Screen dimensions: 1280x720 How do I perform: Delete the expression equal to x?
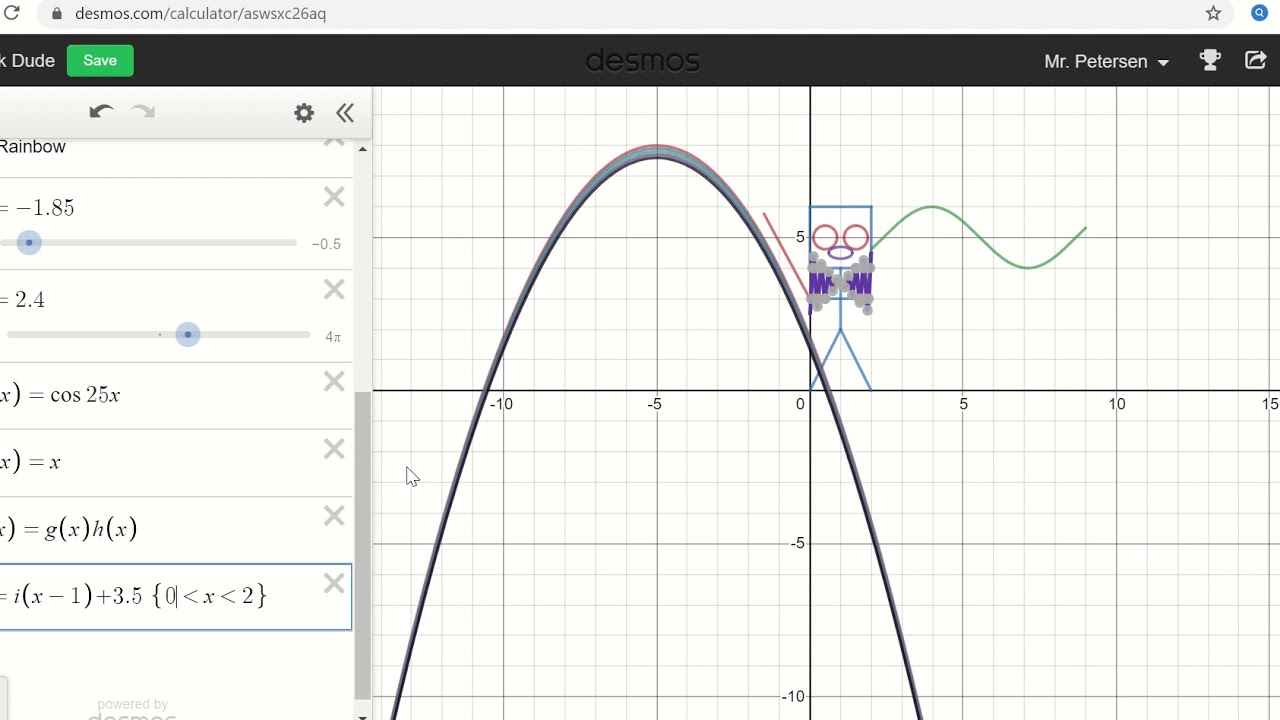click(x=334, y=450)
